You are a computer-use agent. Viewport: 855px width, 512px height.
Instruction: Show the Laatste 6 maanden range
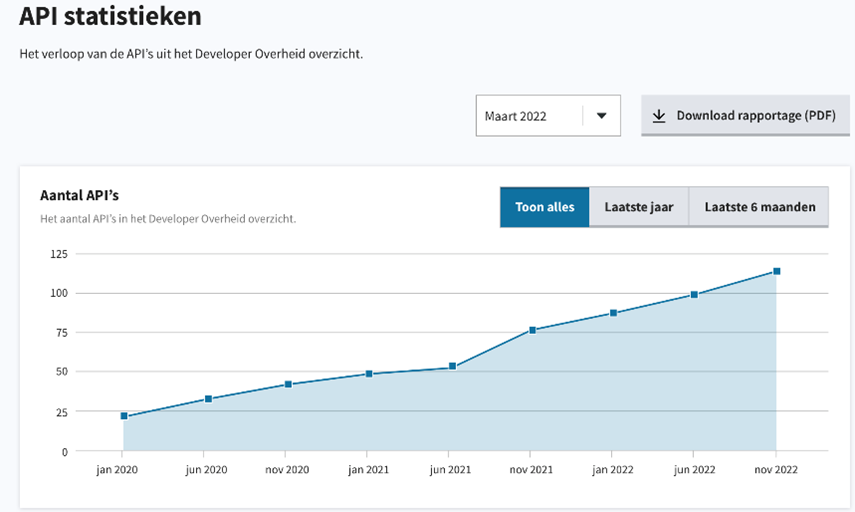coord(759,207)
